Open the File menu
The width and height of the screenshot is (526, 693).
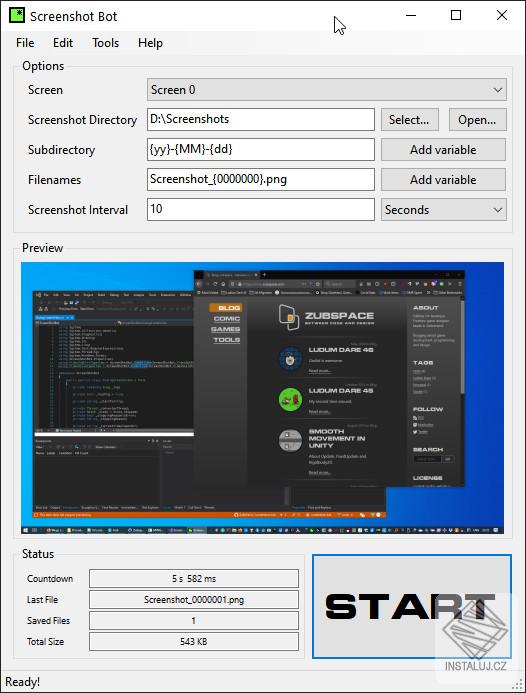pos(25,43)
